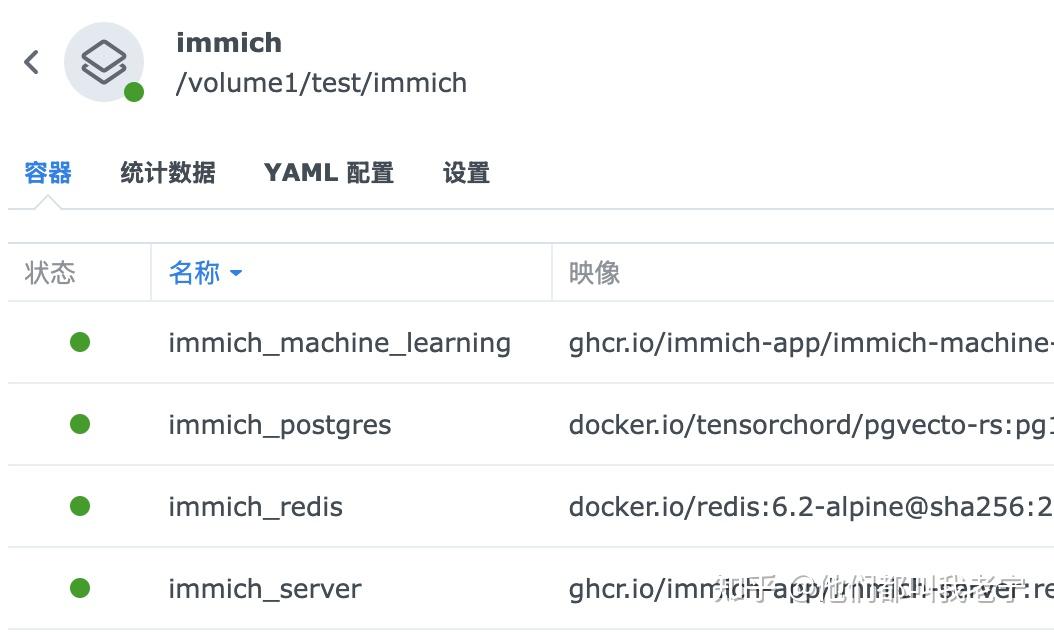This screenshot has height=632, width=1054.
Task: Click the 状态 column header
Action: coord(50,273)
